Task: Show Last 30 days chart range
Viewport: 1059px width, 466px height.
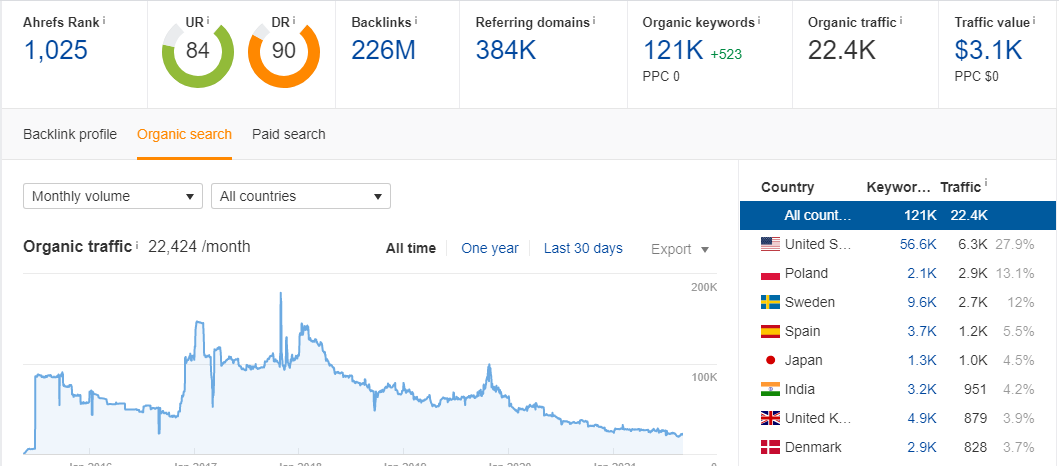Action: (x=583, y=249)
